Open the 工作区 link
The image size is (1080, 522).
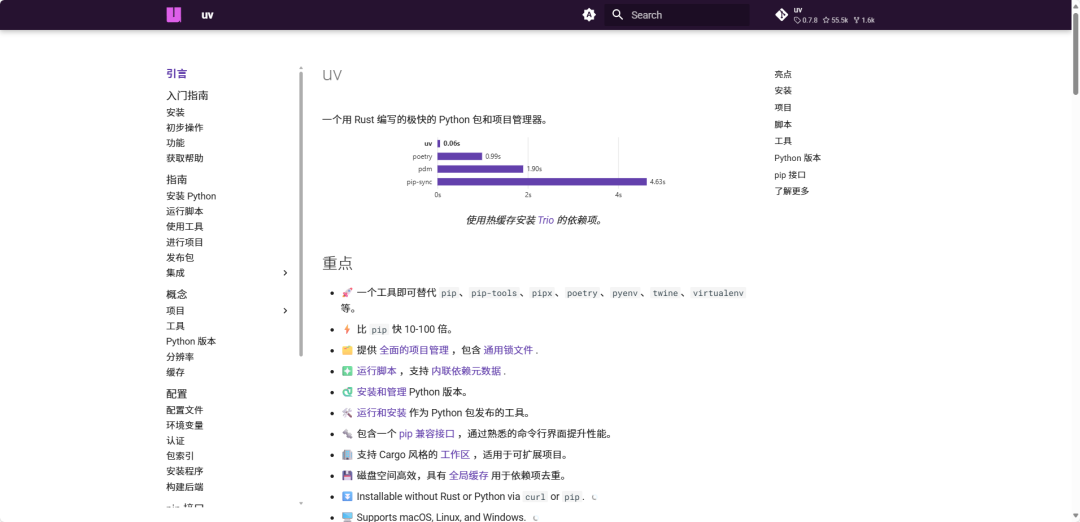pyautogui.click(x=455, y=455)
